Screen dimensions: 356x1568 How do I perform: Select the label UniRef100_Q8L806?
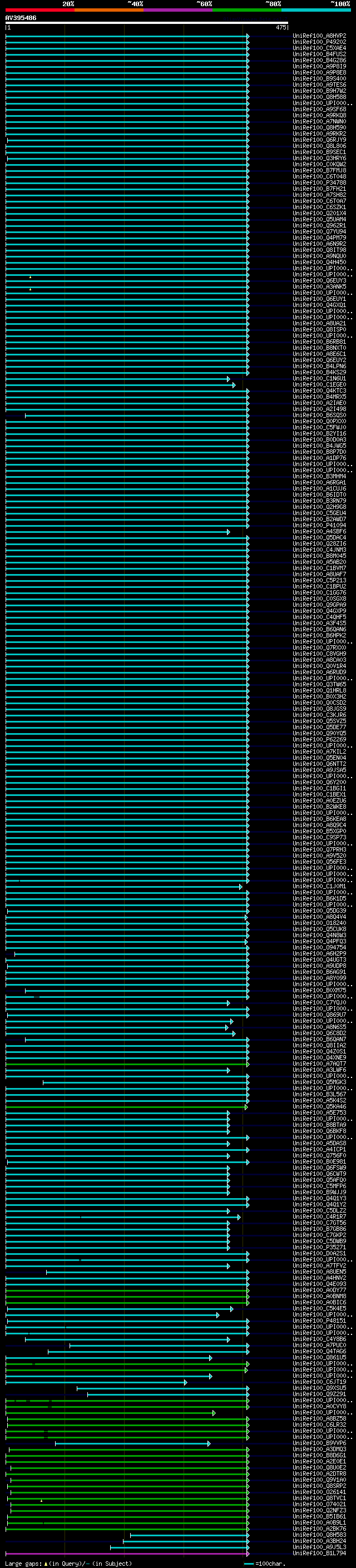coord(319,146)
